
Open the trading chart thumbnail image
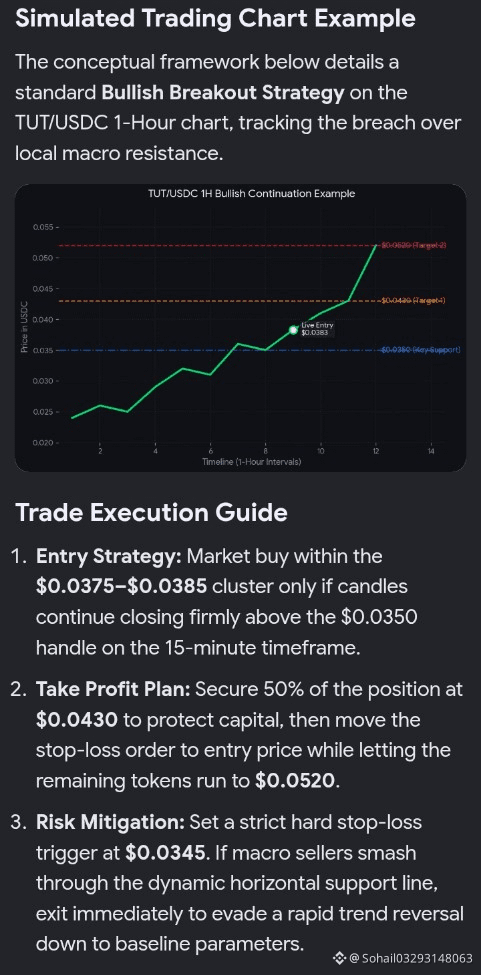coord(240,328)
